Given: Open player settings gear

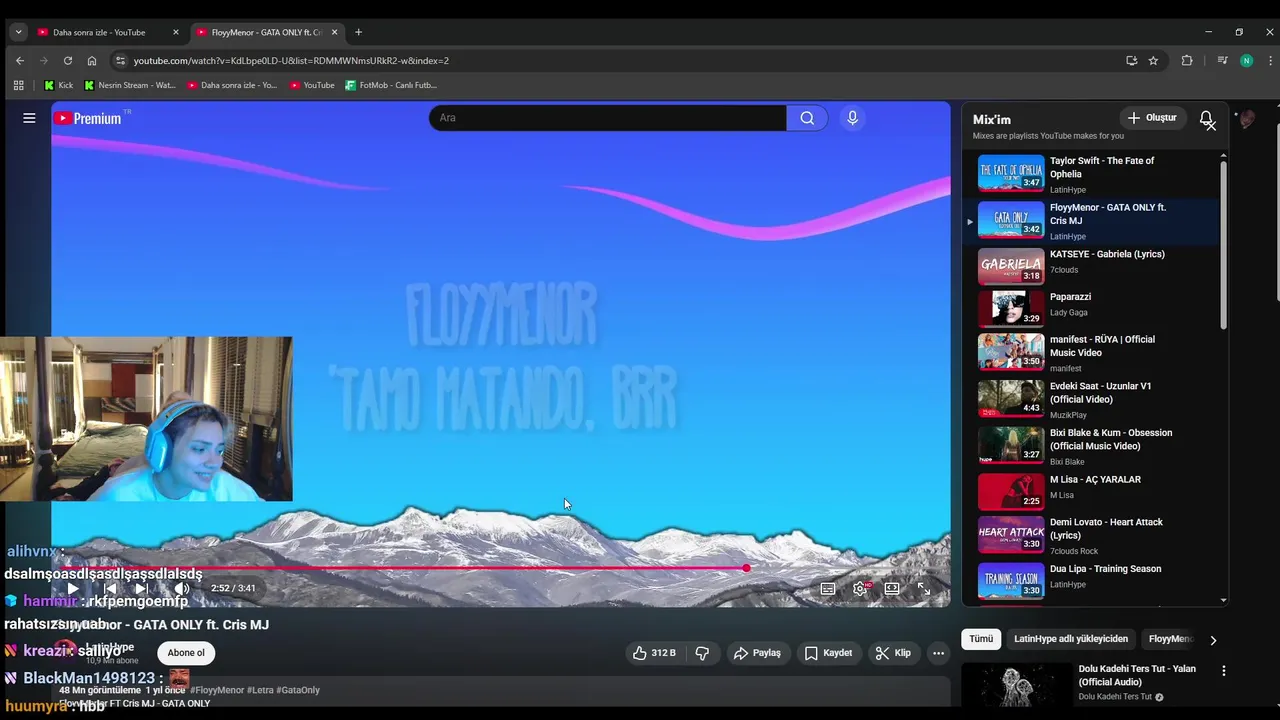Looking at the screenshot, I should click(x=860, y=589).
